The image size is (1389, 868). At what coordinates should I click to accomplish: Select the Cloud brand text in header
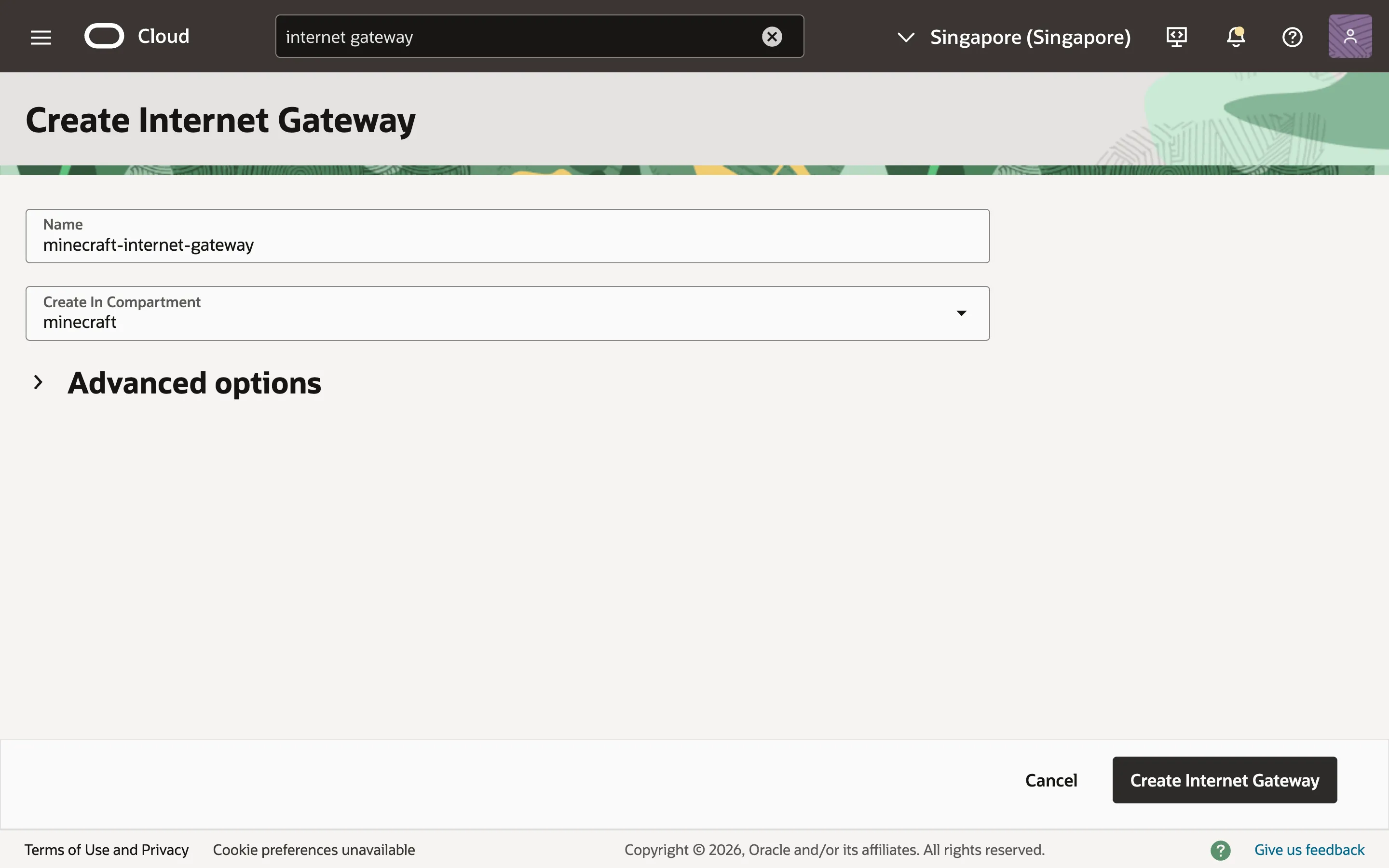click(x=163, y=36)
